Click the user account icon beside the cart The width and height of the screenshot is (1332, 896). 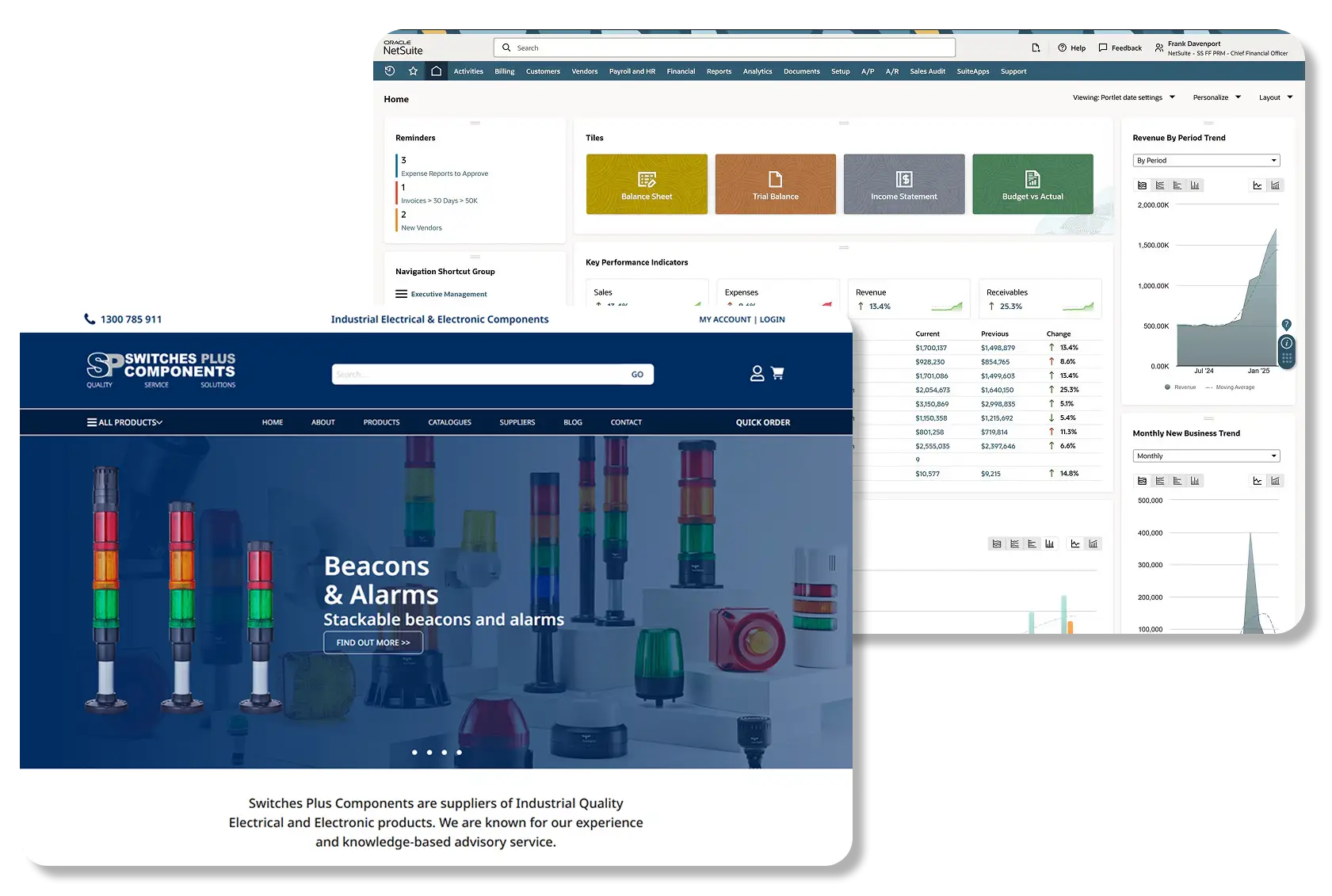757,373
